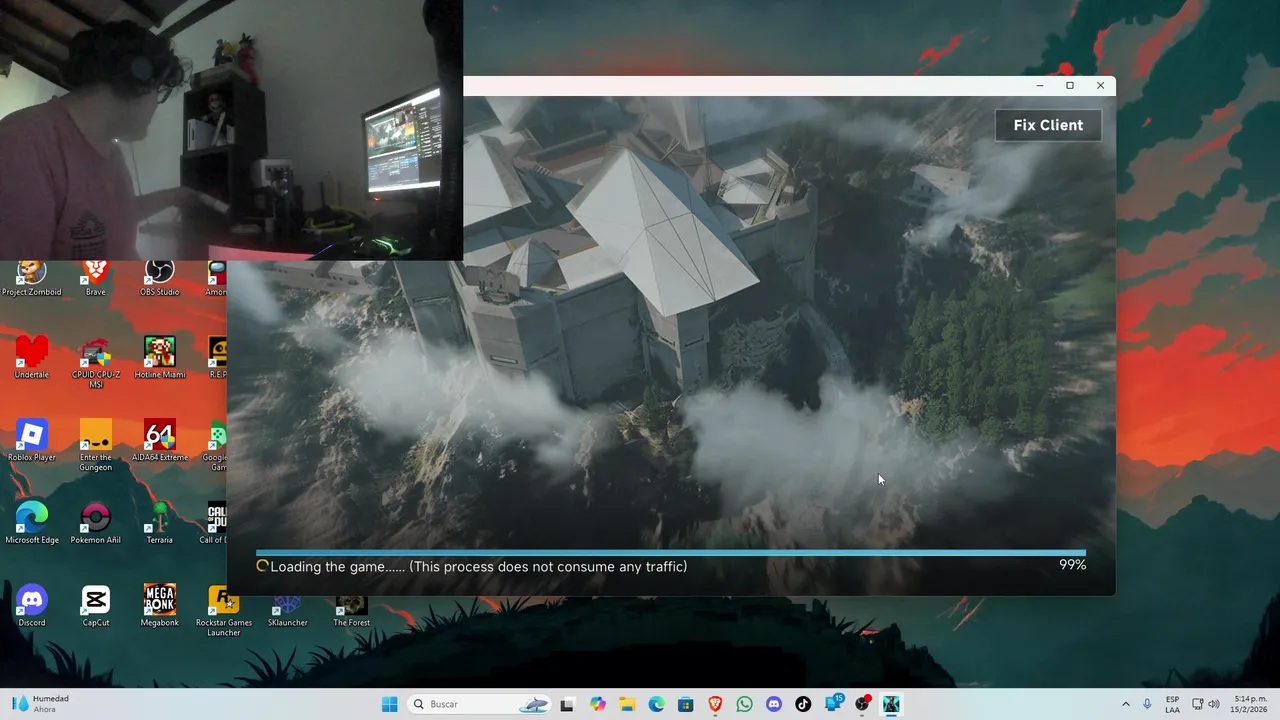Expand the hidden system tray icons
Screen dimensions: 1280x720
point(1125,704)
